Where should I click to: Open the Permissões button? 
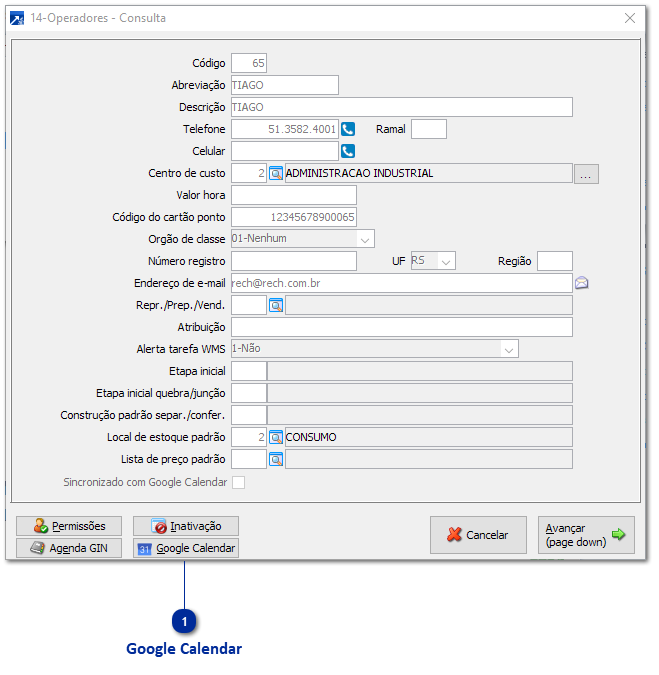(69, 526)
